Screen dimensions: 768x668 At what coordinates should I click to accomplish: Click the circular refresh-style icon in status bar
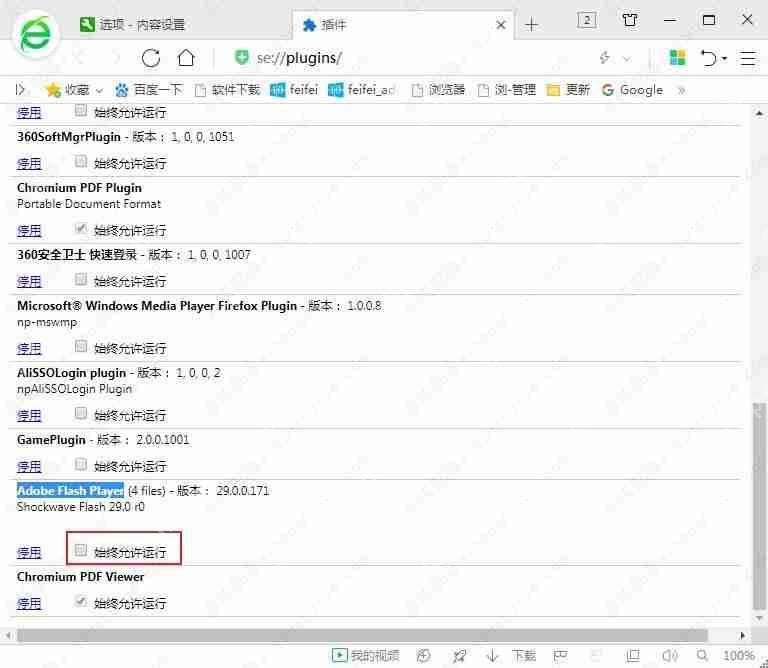424,655
